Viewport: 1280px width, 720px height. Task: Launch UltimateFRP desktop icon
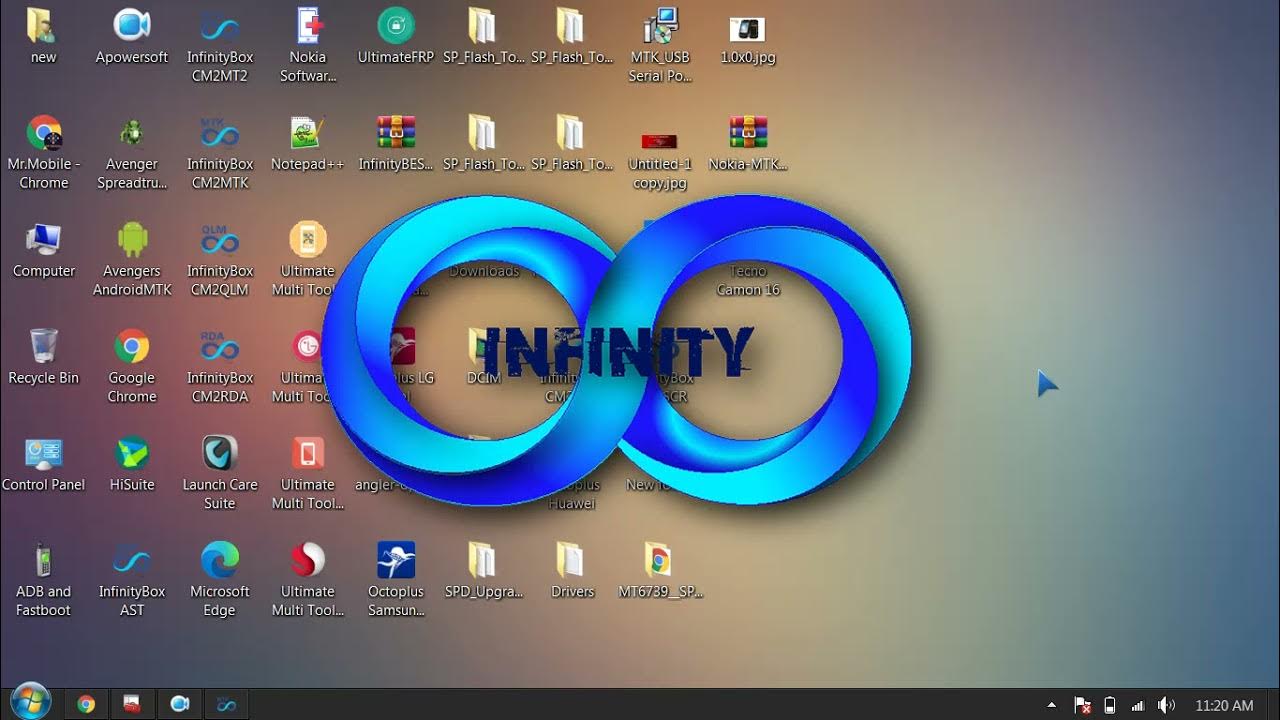[x=396, y=37]
